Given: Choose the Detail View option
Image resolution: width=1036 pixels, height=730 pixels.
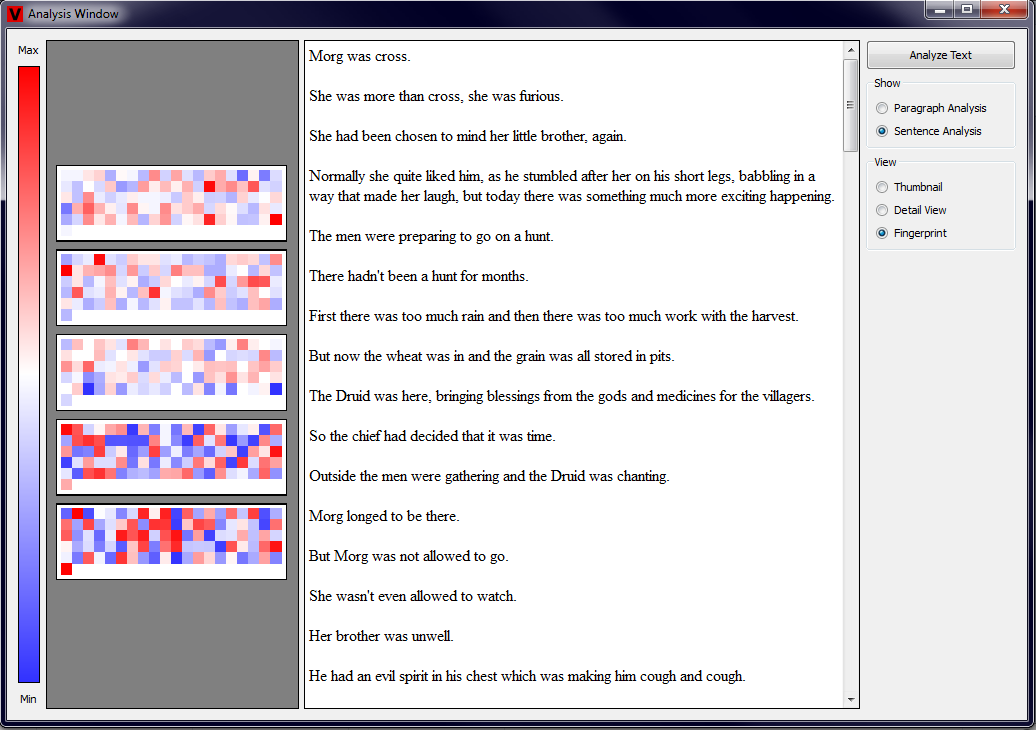Looking at the screenshot, I should click(x=881, y=210).
